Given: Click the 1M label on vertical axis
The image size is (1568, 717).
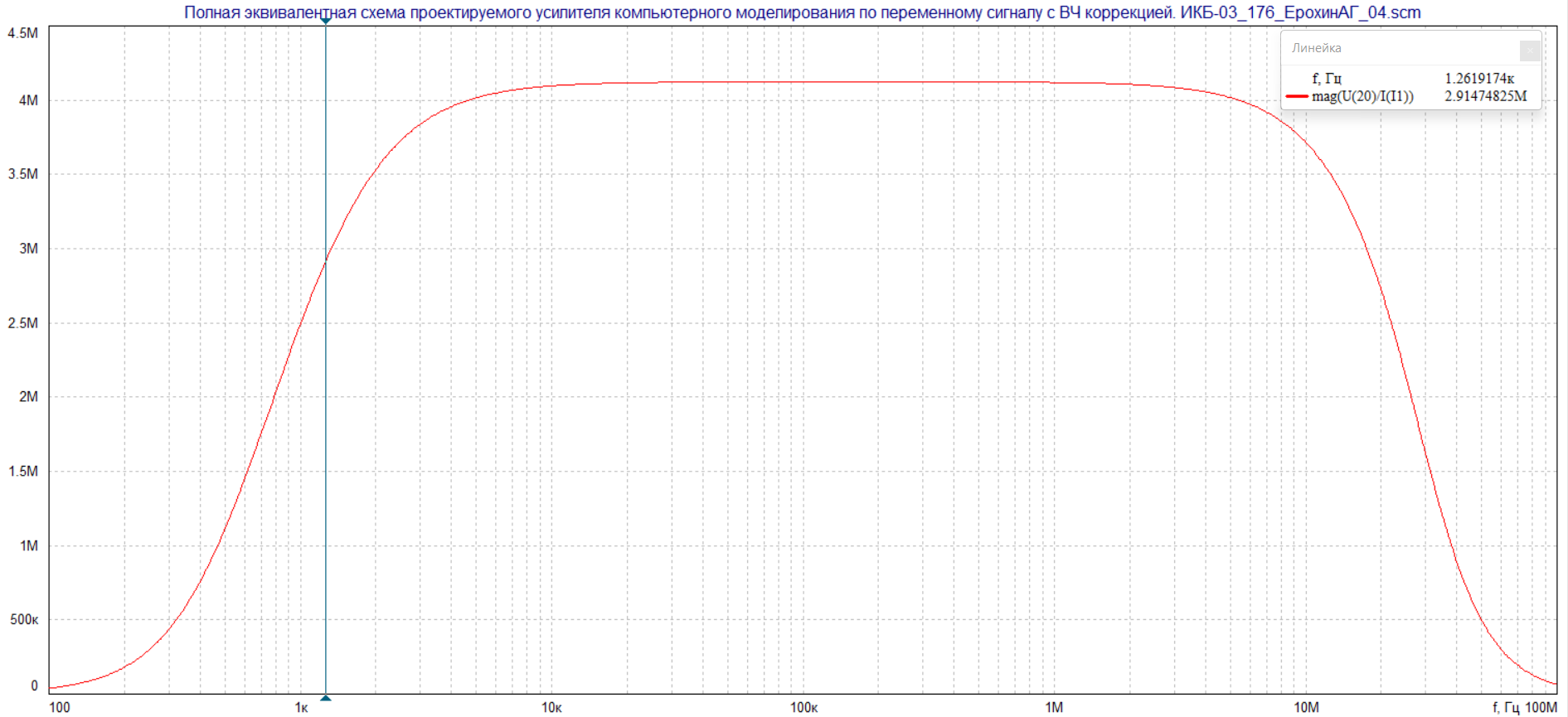Looking at the screenshot, I should click(x=28, y=546).
